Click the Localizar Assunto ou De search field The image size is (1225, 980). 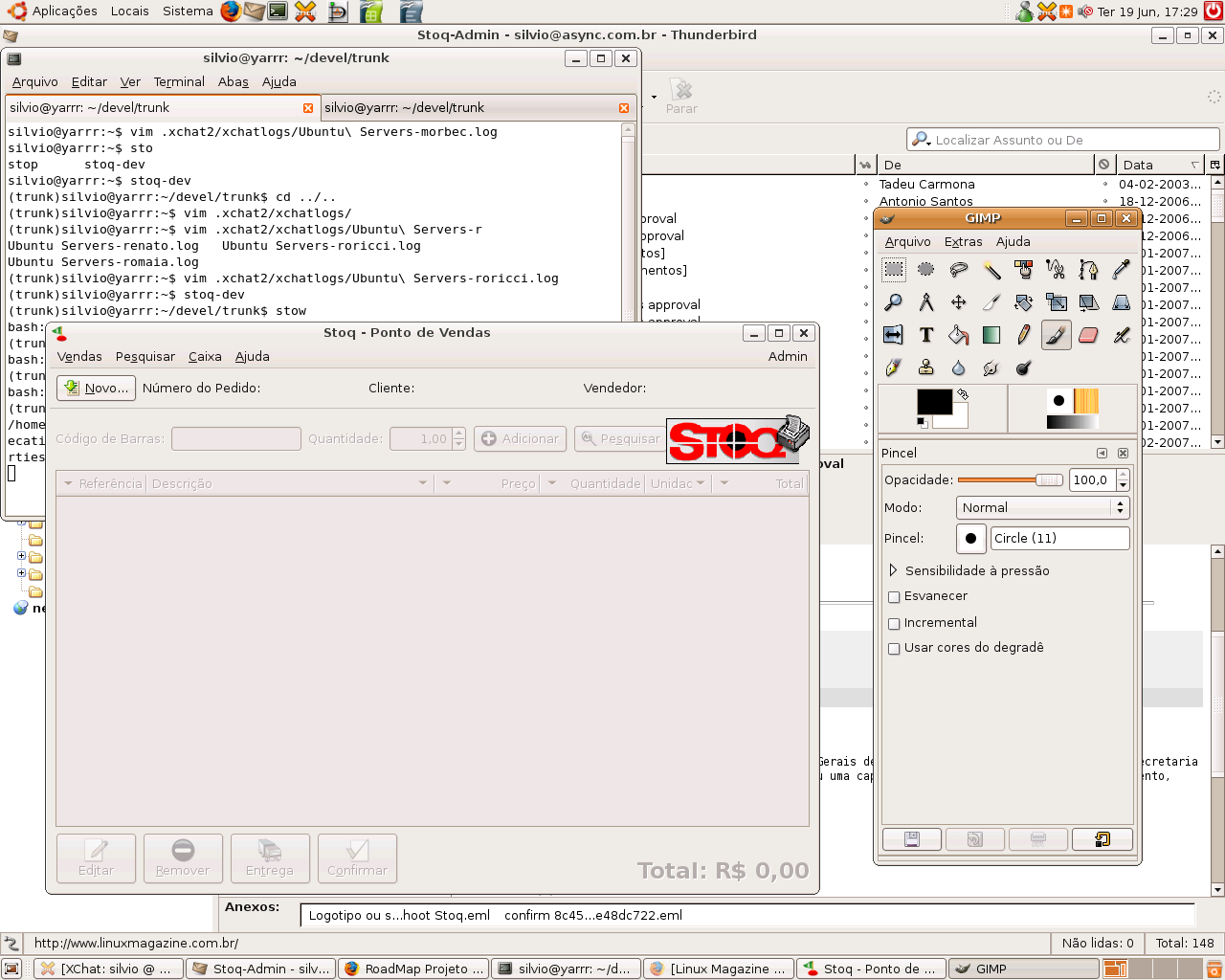(1062, 140)
